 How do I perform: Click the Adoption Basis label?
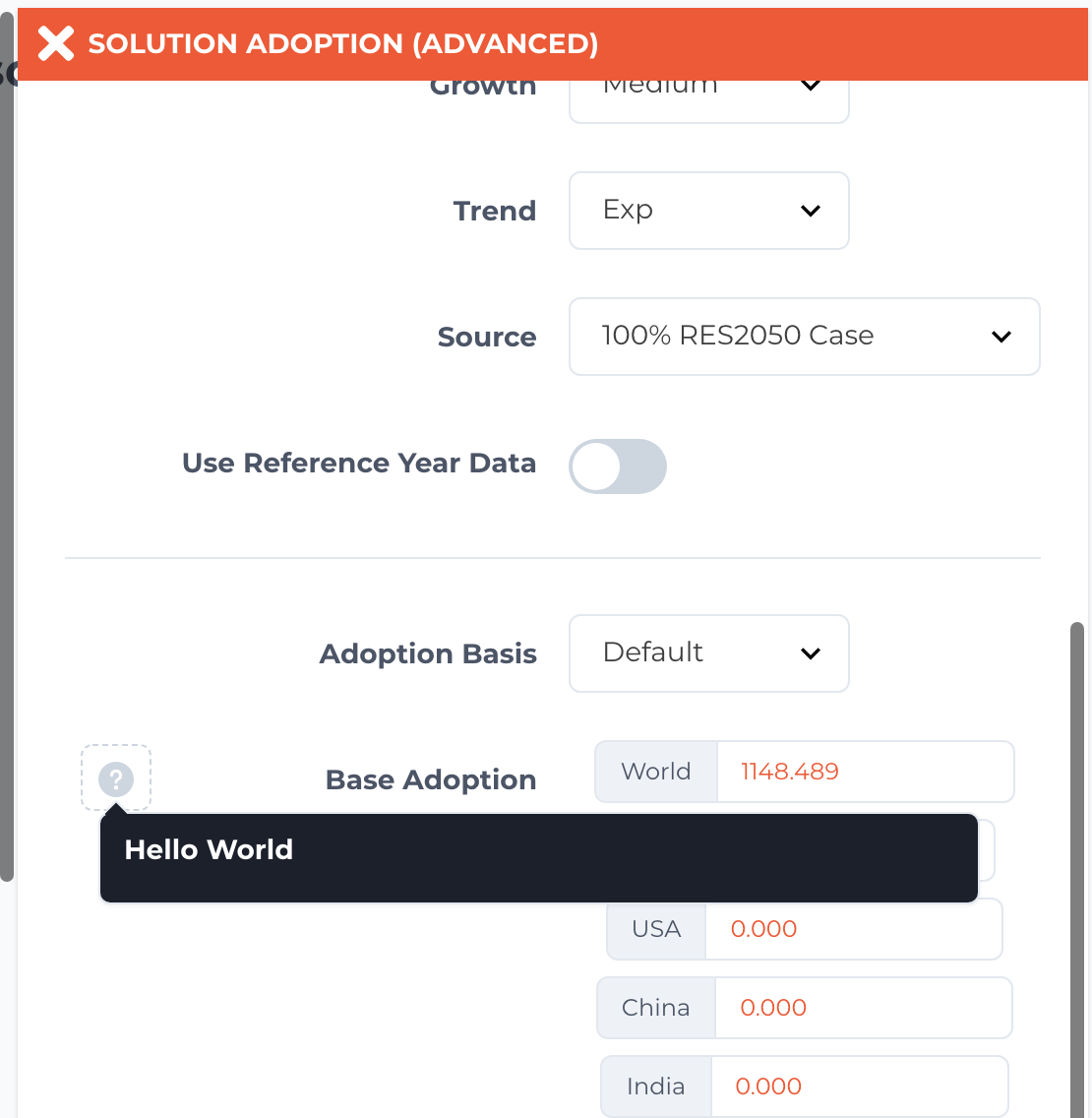point(428,653)
